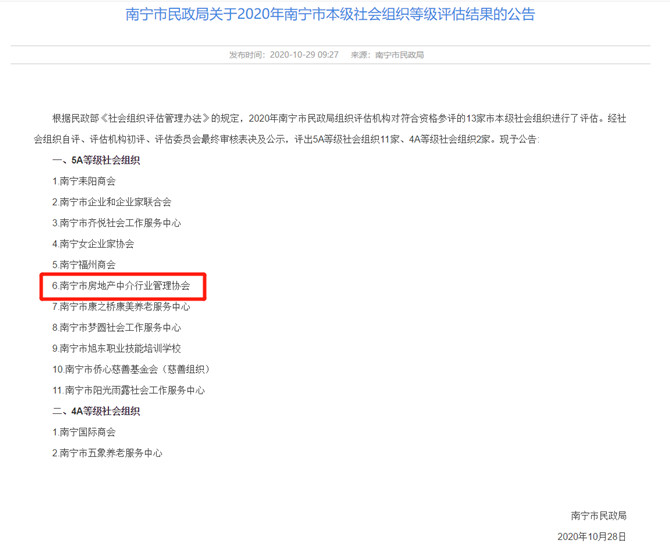Screen dimensions: 670x556
Task: Select list item 8.南宁市梦圆社会工作服务中心
Action: 116,328
